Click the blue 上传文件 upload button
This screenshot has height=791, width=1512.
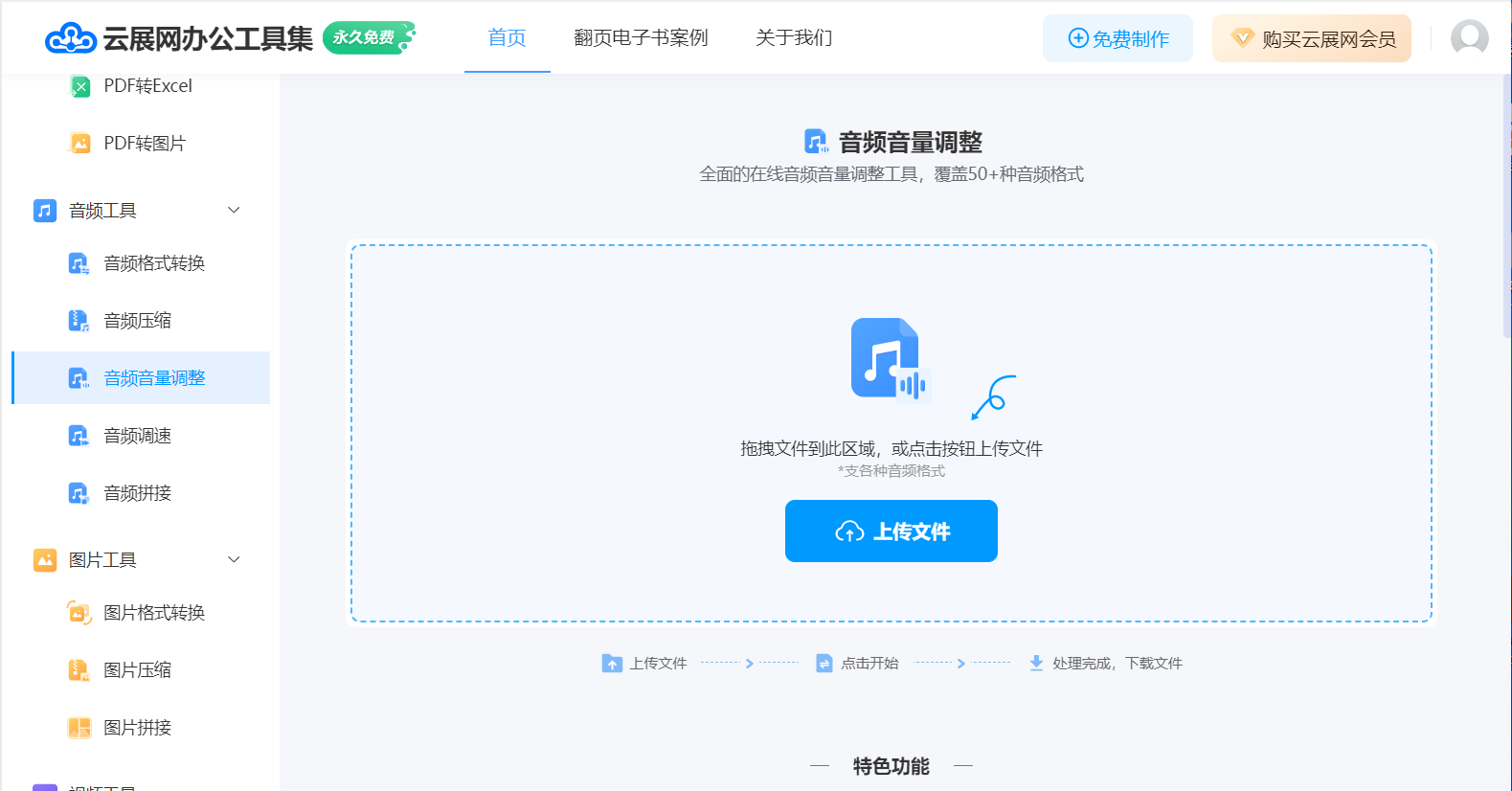pyautogui.click(x=891, y=531)
